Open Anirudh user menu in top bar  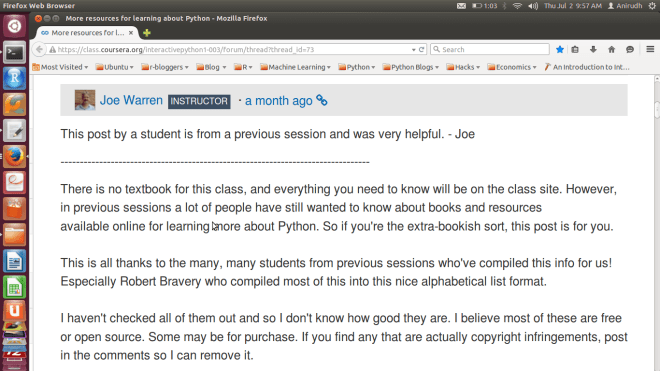(x=625, y=6)
